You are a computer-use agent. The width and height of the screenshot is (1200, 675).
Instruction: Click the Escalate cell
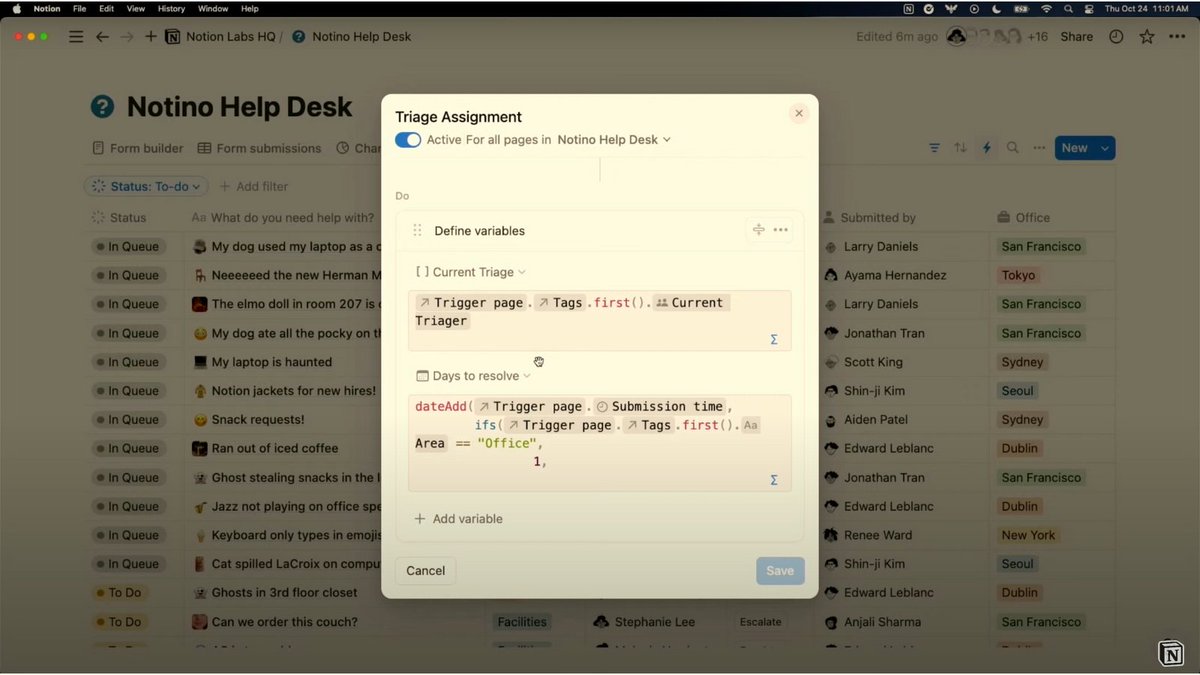coord(761,622)
